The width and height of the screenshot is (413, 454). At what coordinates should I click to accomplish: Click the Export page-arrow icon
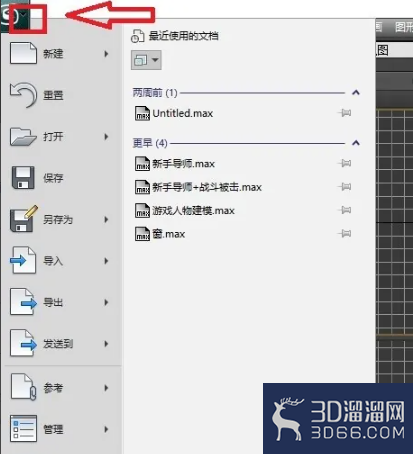click(23, 302)
